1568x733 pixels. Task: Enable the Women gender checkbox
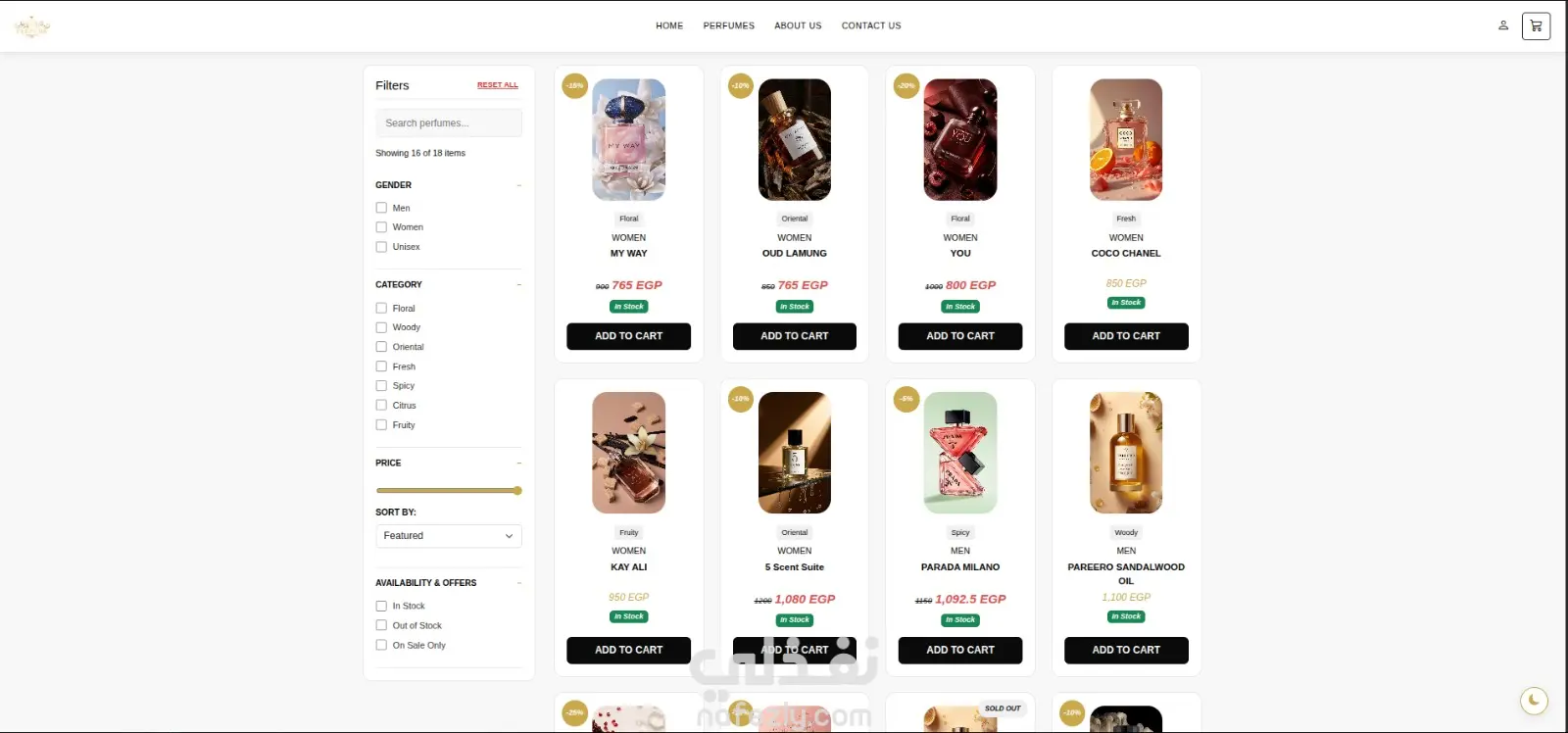coord(381,227)
